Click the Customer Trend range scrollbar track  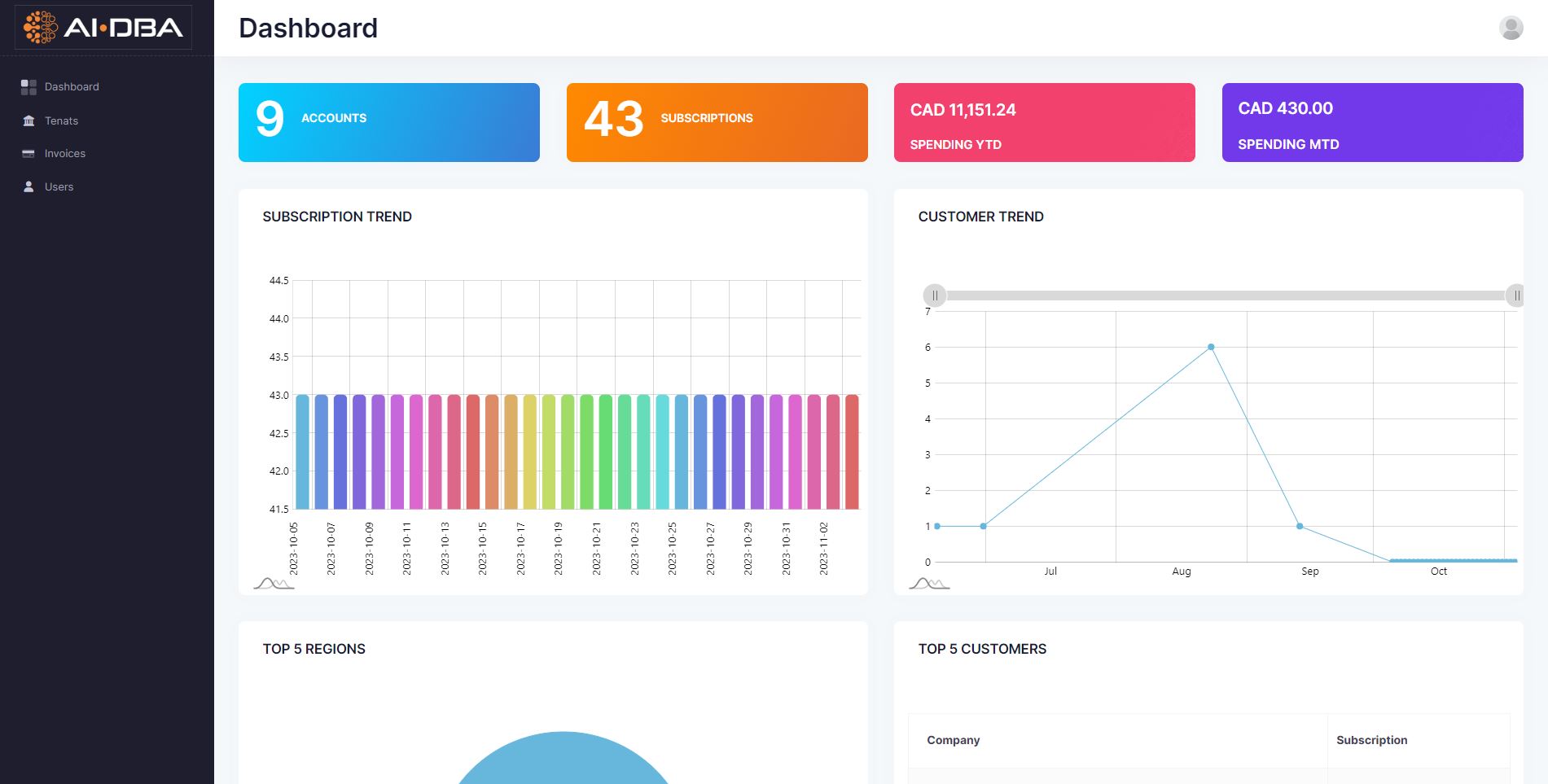click(1226, 296)
